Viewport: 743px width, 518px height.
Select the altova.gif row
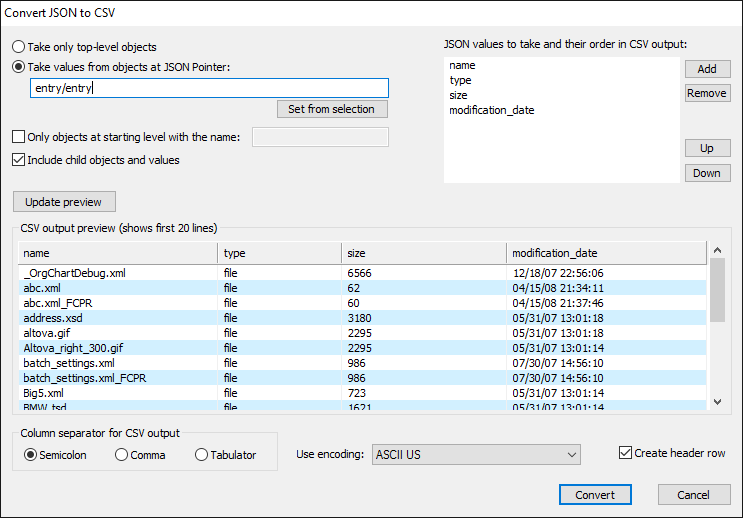[362, 333]
